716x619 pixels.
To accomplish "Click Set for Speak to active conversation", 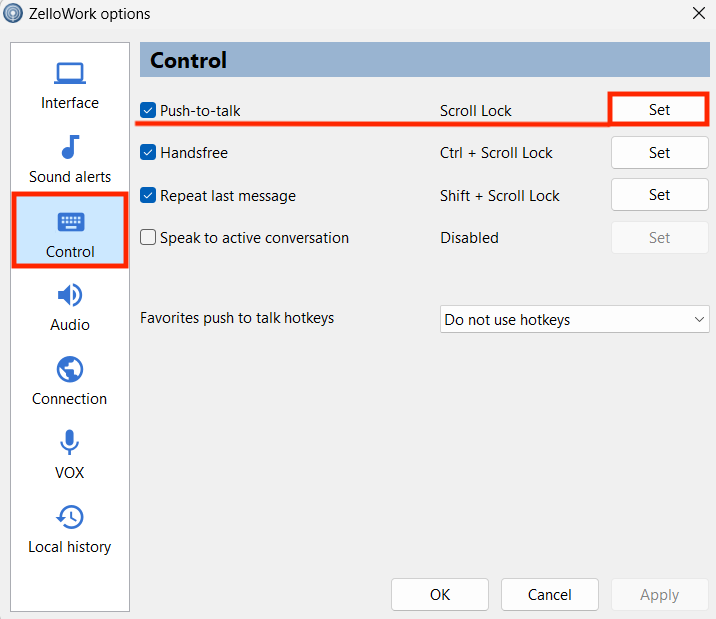I will pyautogui.click(x=659, y=237).
